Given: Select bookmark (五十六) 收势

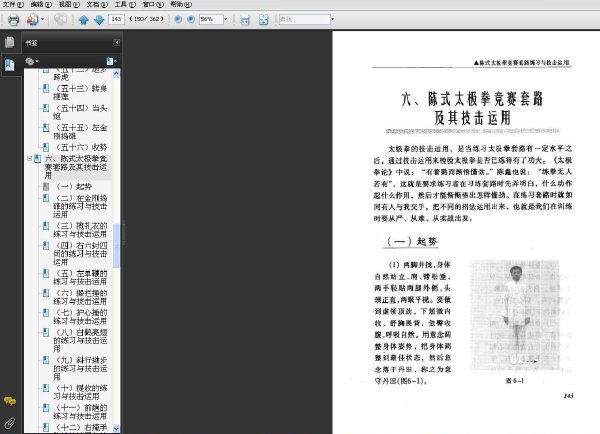Looking at the screenshot, I should tap(81, 147).
